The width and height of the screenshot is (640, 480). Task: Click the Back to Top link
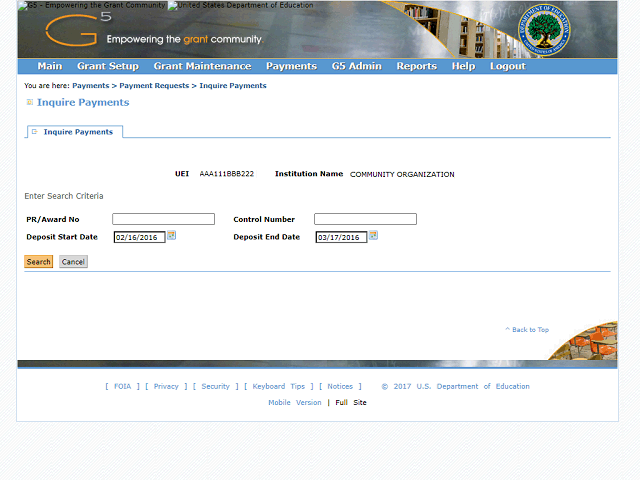pos(527,329)
